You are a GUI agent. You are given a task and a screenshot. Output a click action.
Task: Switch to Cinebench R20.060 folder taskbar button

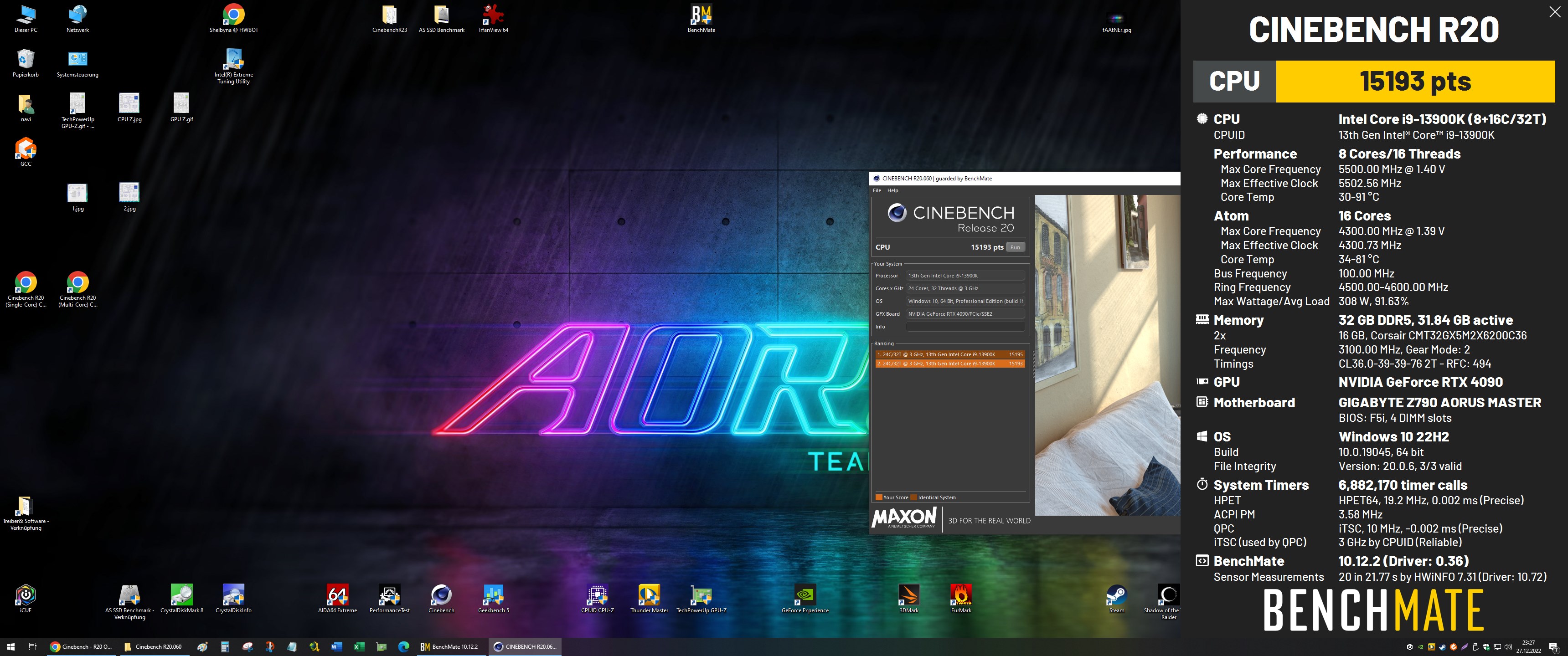[154, 646]
